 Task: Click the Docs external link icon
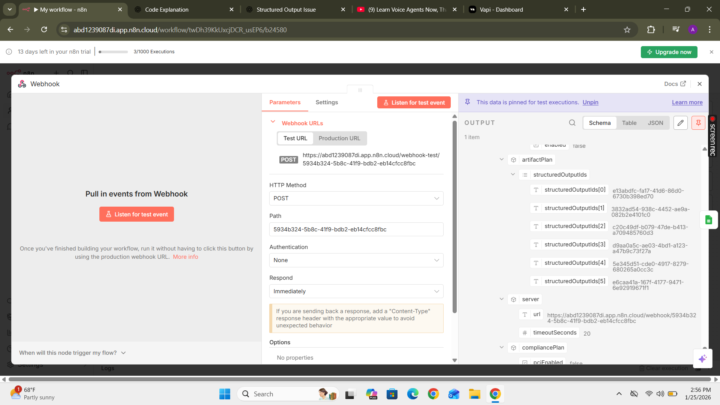tap(683, 84)
